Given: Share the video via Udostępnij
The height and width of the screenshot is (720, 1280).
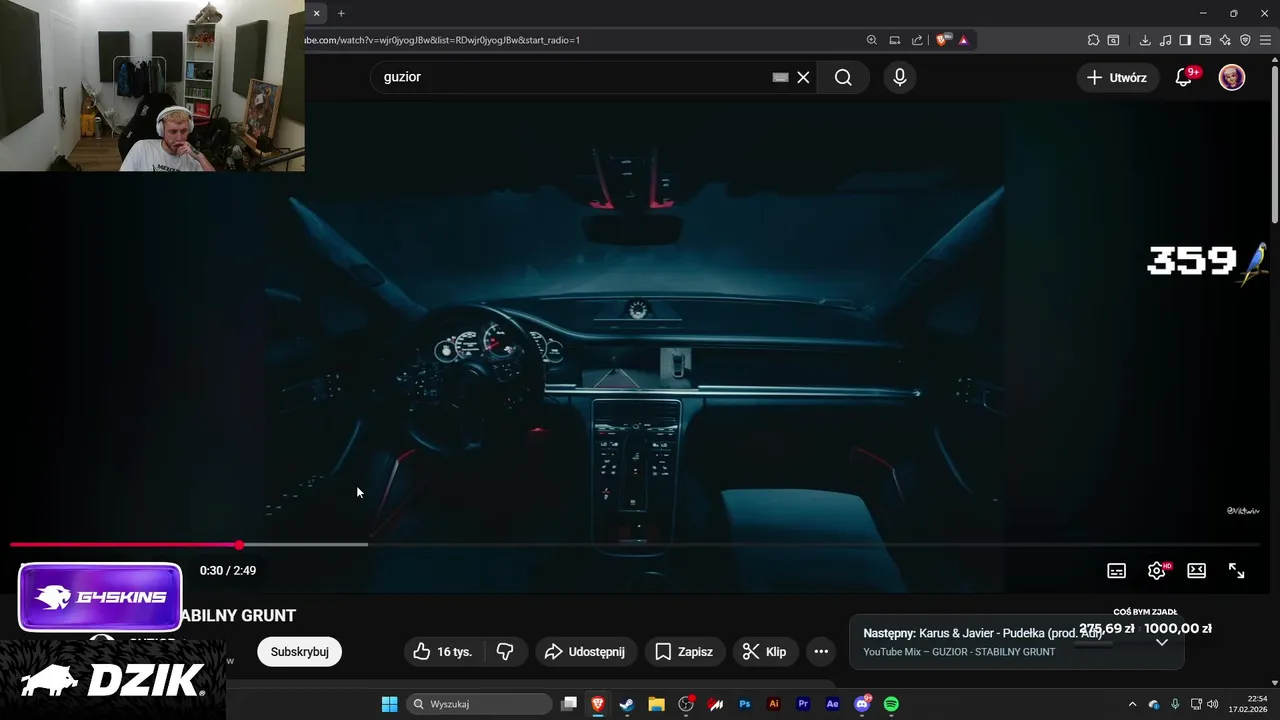Looking at the screenshot, I should (585, 651).
